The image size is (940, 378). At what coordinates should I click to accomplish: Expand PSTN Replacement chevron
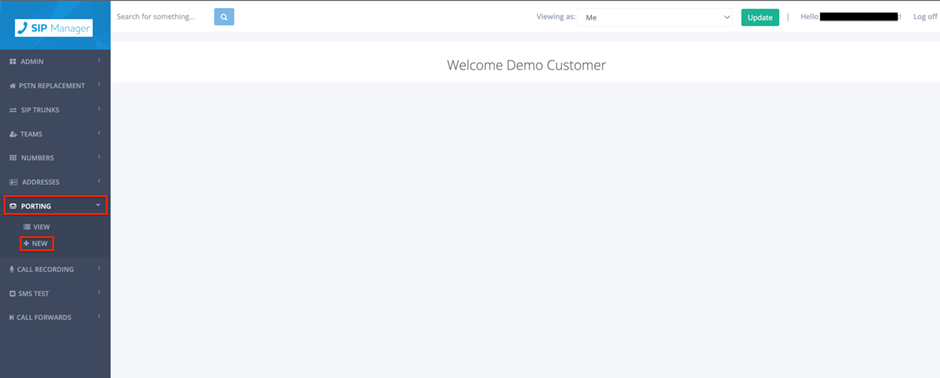click(99, 84)
